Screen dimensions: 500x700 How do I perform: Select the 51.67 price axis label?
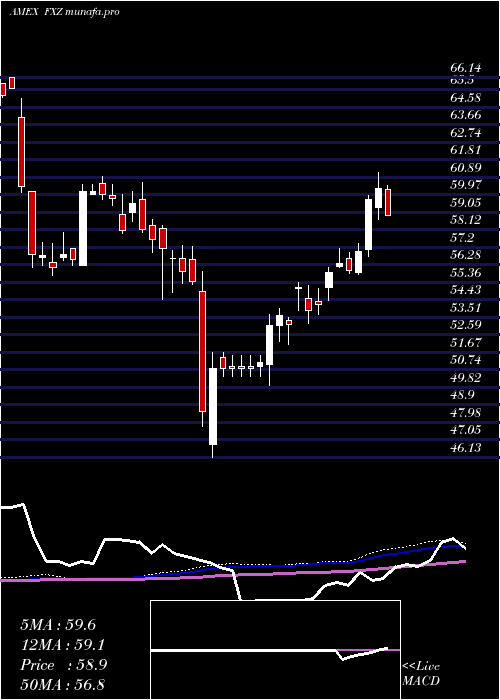click(x=466, y=342)
